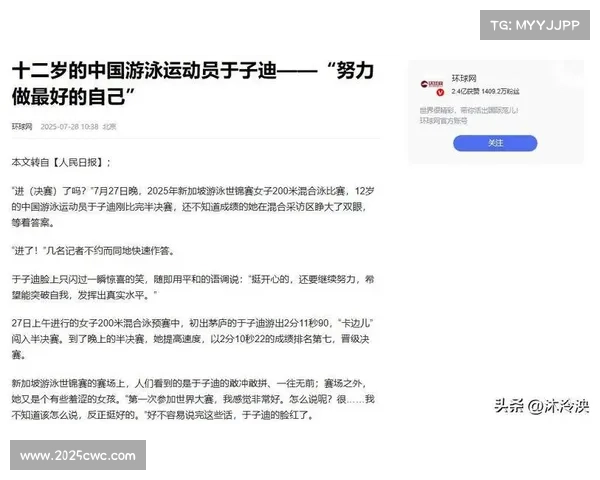Open the 环球网 account name in sidebar
The image size is (600, 480).
click(x=464, y=76)
